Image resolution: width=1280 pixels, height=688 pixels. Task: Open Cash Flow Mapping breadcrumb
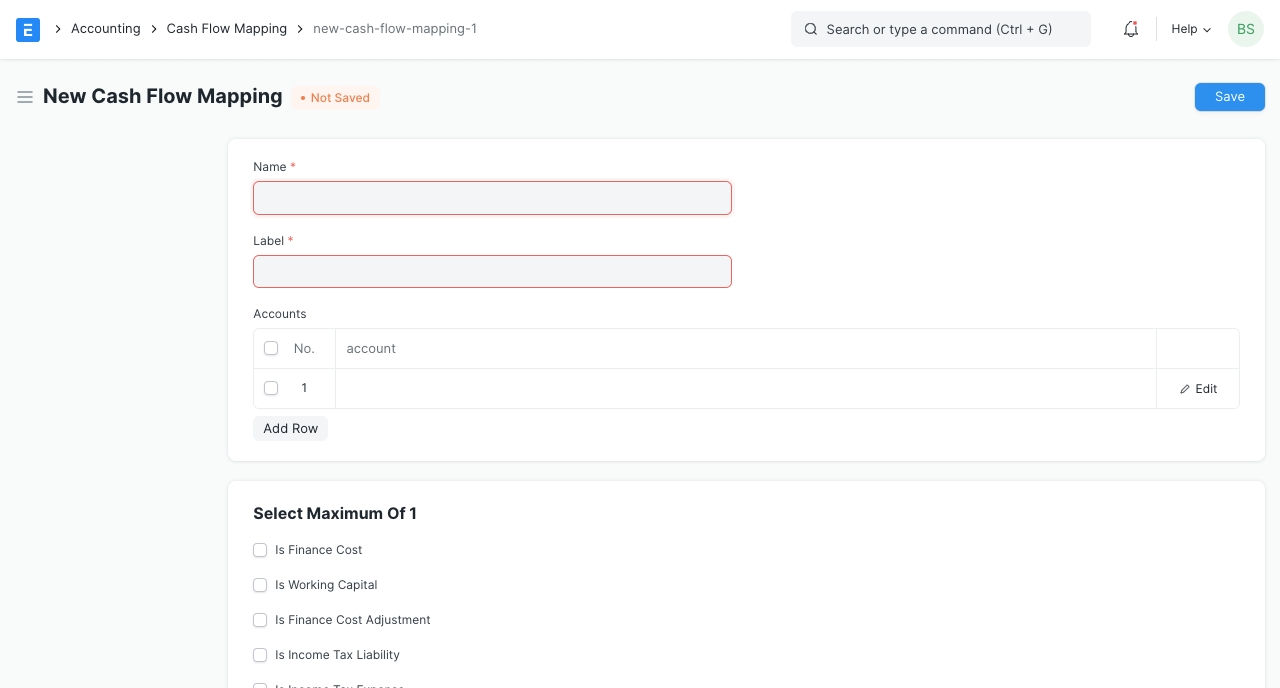tap(226, 29)
